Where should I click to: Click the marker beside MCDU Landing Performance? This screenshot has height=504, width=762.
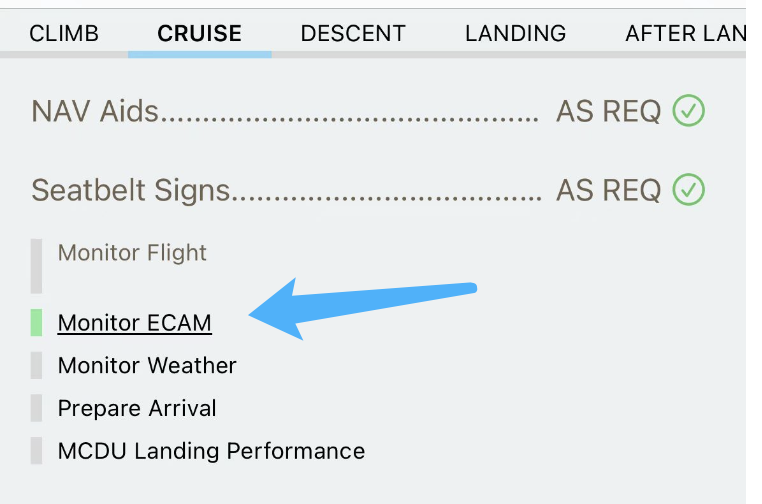tap(36, 451)
